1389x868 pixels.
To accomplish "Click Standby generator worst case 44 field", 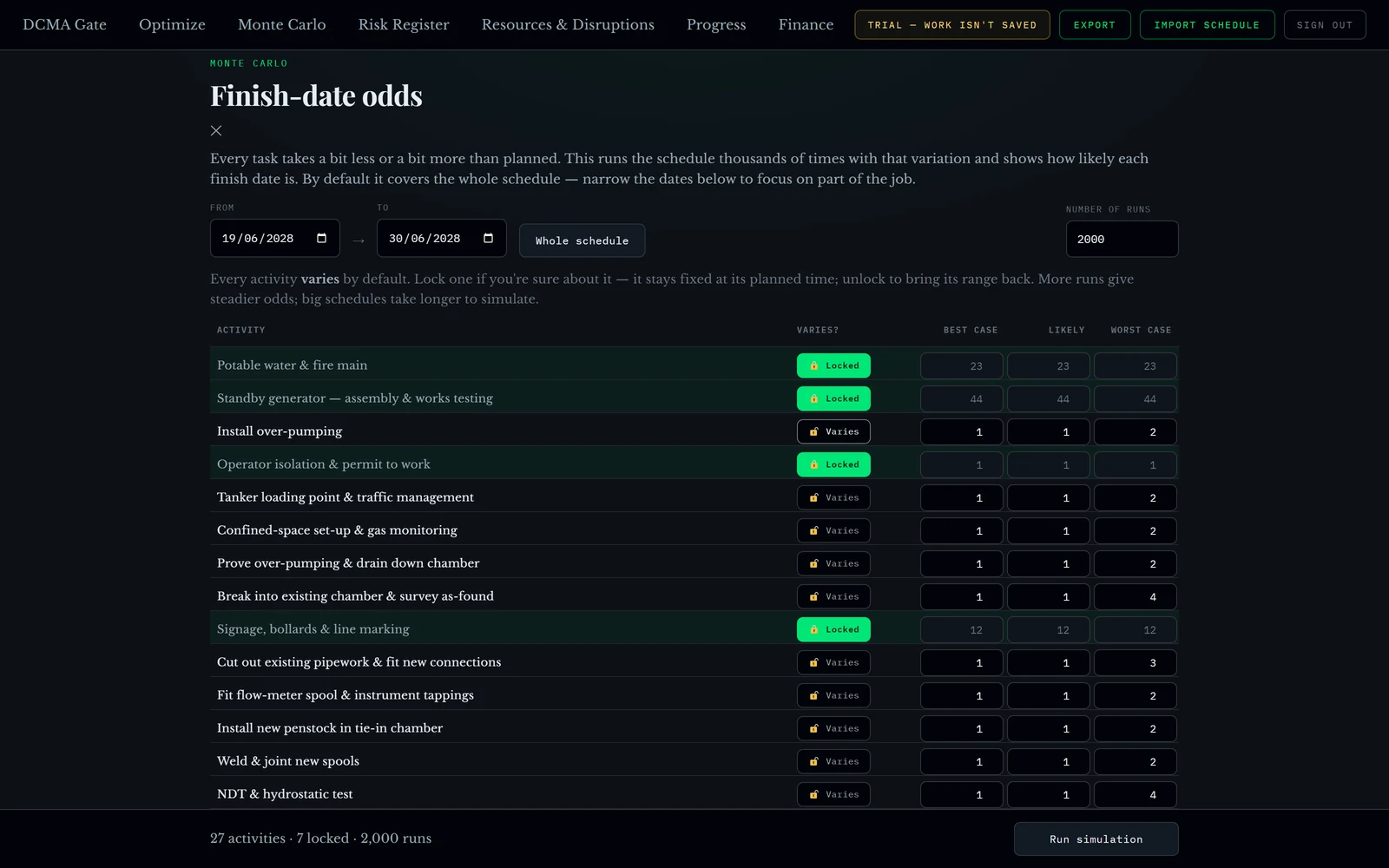I will tap(1136, 399).
